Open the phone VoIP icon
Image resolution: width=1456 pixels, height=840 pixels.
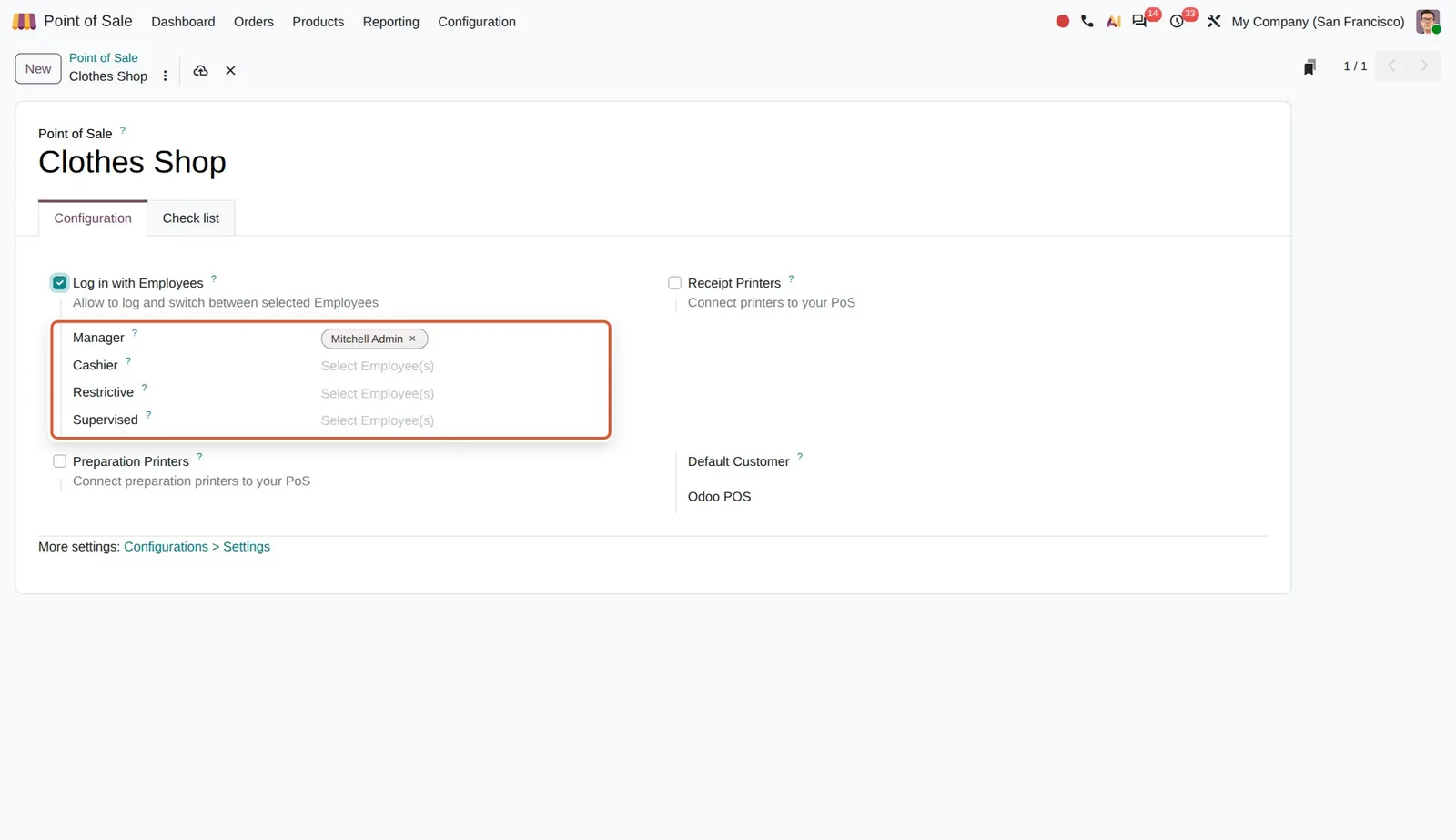[x=1087, y=21]
